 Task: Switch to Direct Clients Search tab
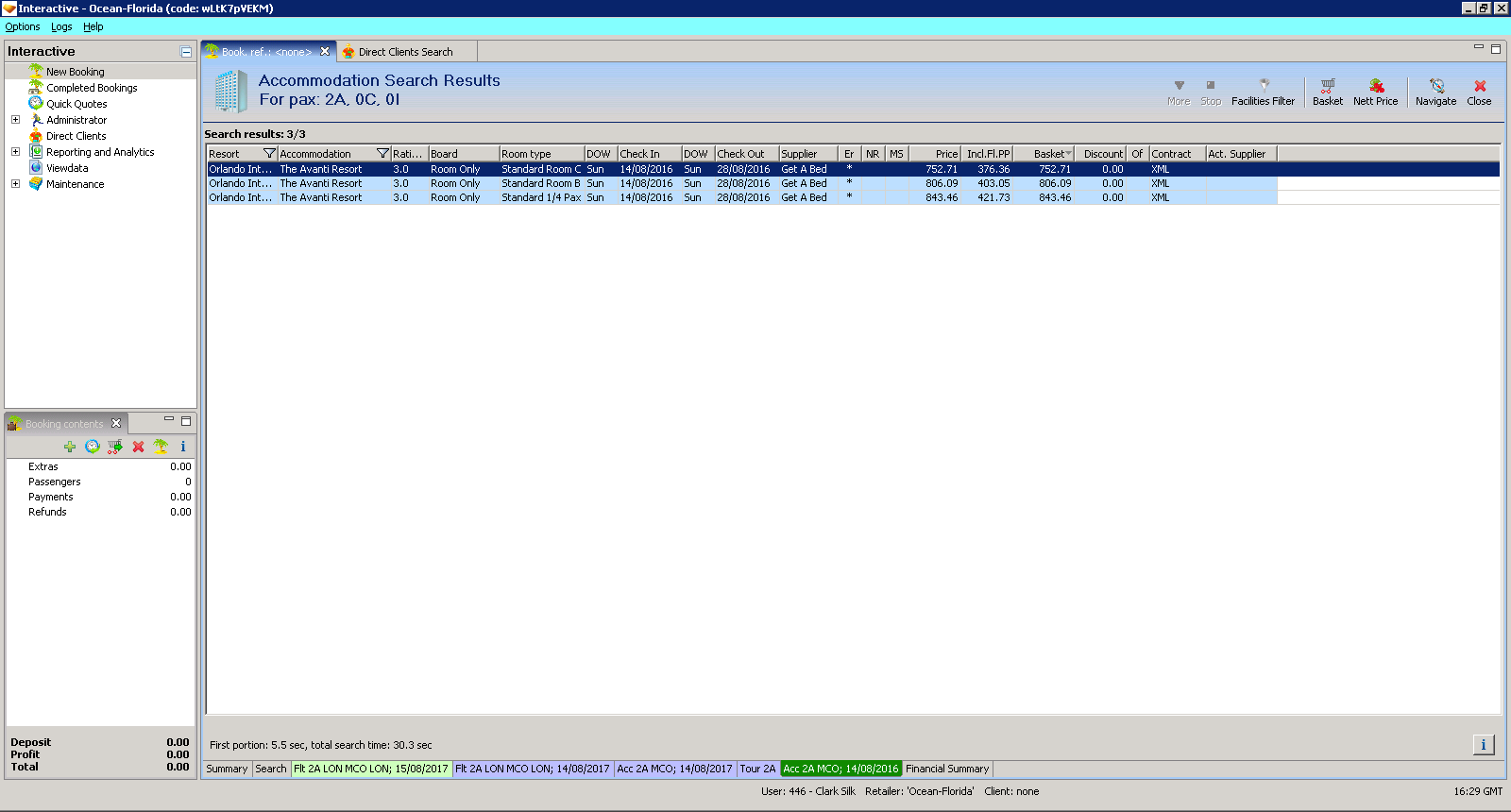tap(405, 52)
